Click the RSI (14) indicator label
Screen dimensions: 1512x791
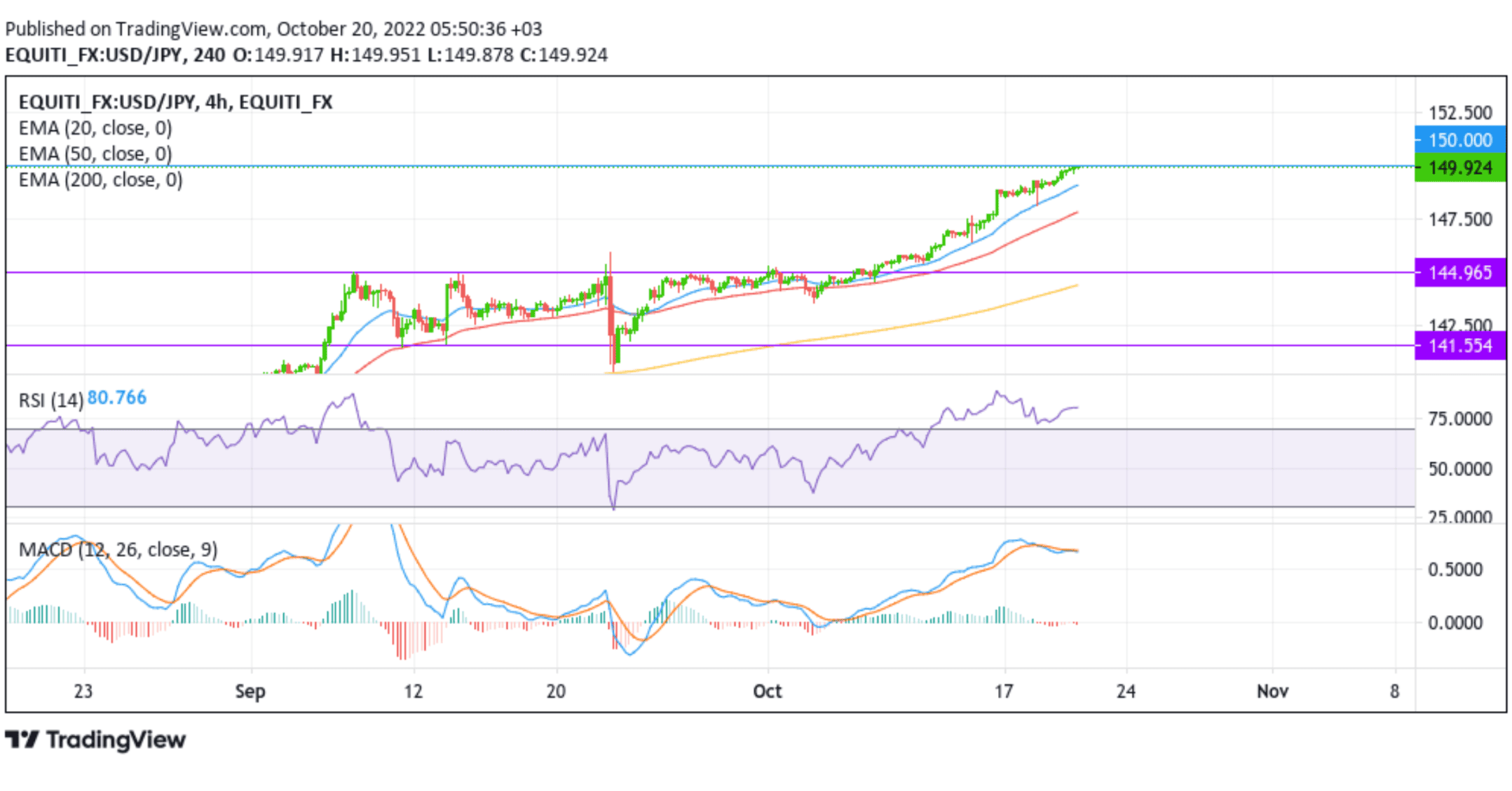point(51,400)
